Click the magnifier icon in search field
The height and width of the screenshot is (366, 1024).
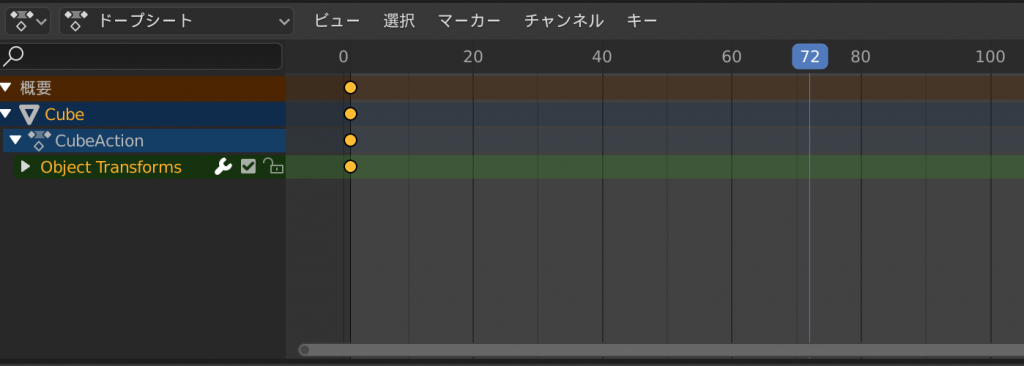click(13, 56)
